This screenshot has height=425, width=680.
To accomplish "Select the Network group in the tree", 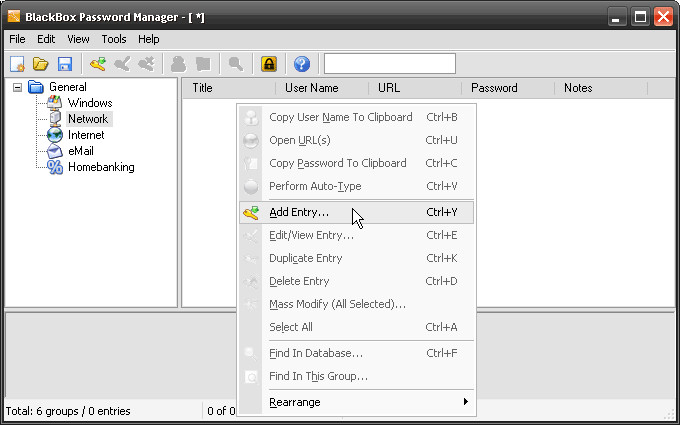I will coord(88,119).
